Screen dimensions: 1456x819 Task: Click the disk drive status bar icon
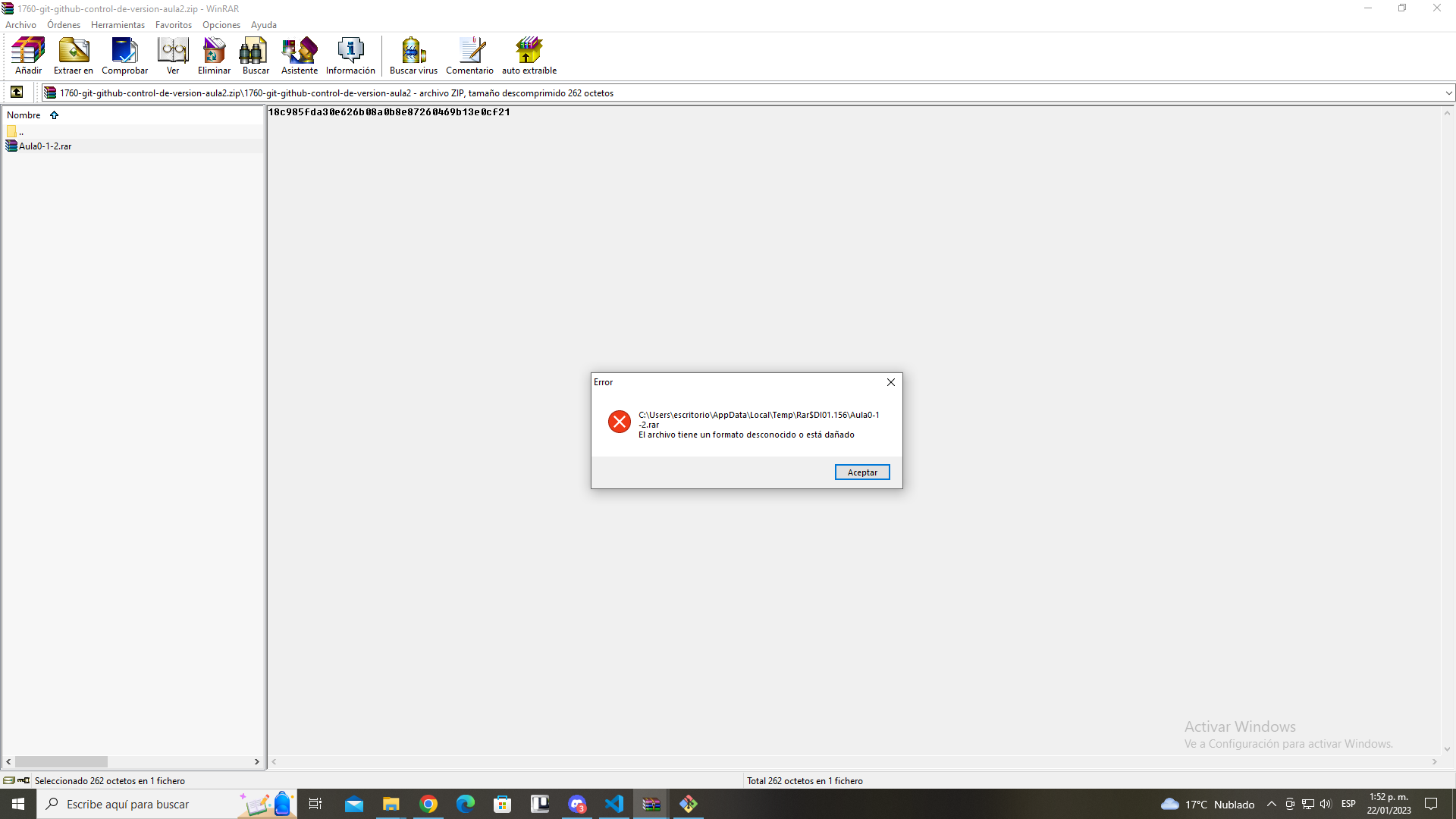9,780
